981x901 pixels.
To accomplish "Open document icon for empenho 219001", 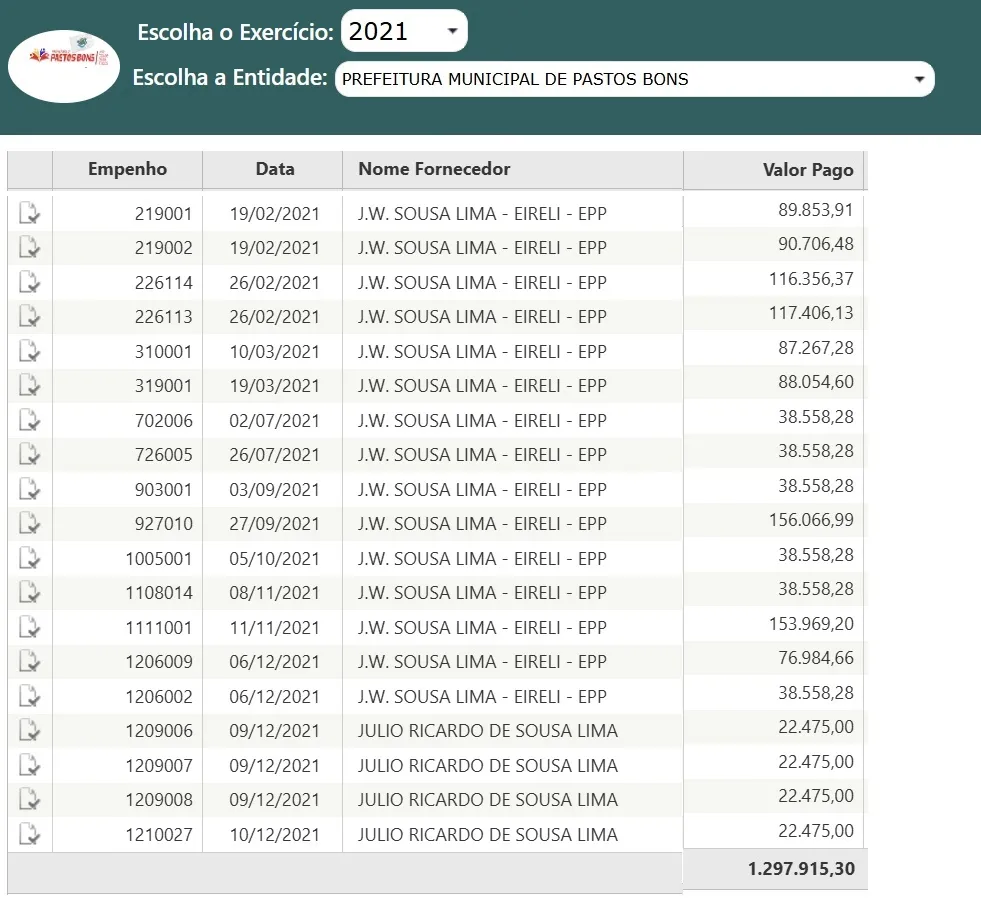I will pyautogui.click(x=30, y=213).
